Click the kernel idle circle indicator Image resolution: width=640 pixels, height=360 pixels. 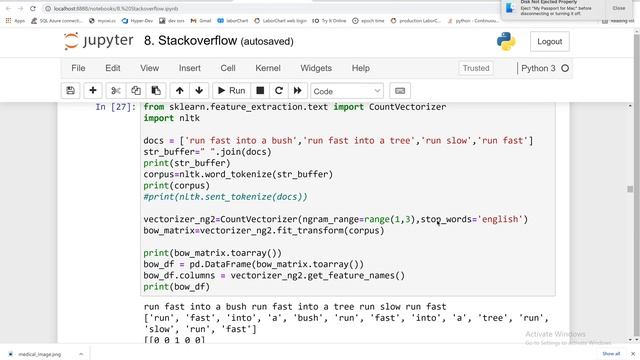tap(565, 68)
